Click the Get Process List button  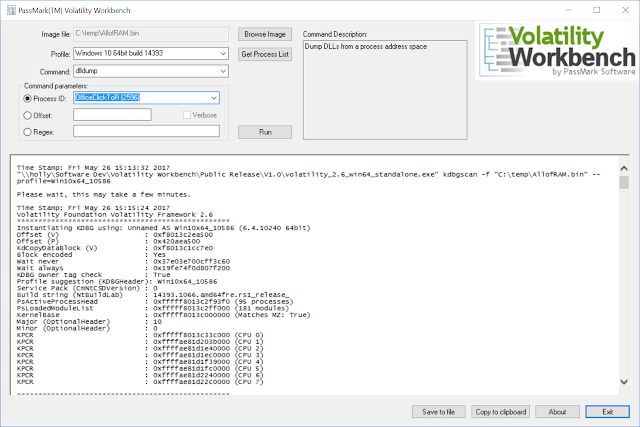tap(265, 54)
